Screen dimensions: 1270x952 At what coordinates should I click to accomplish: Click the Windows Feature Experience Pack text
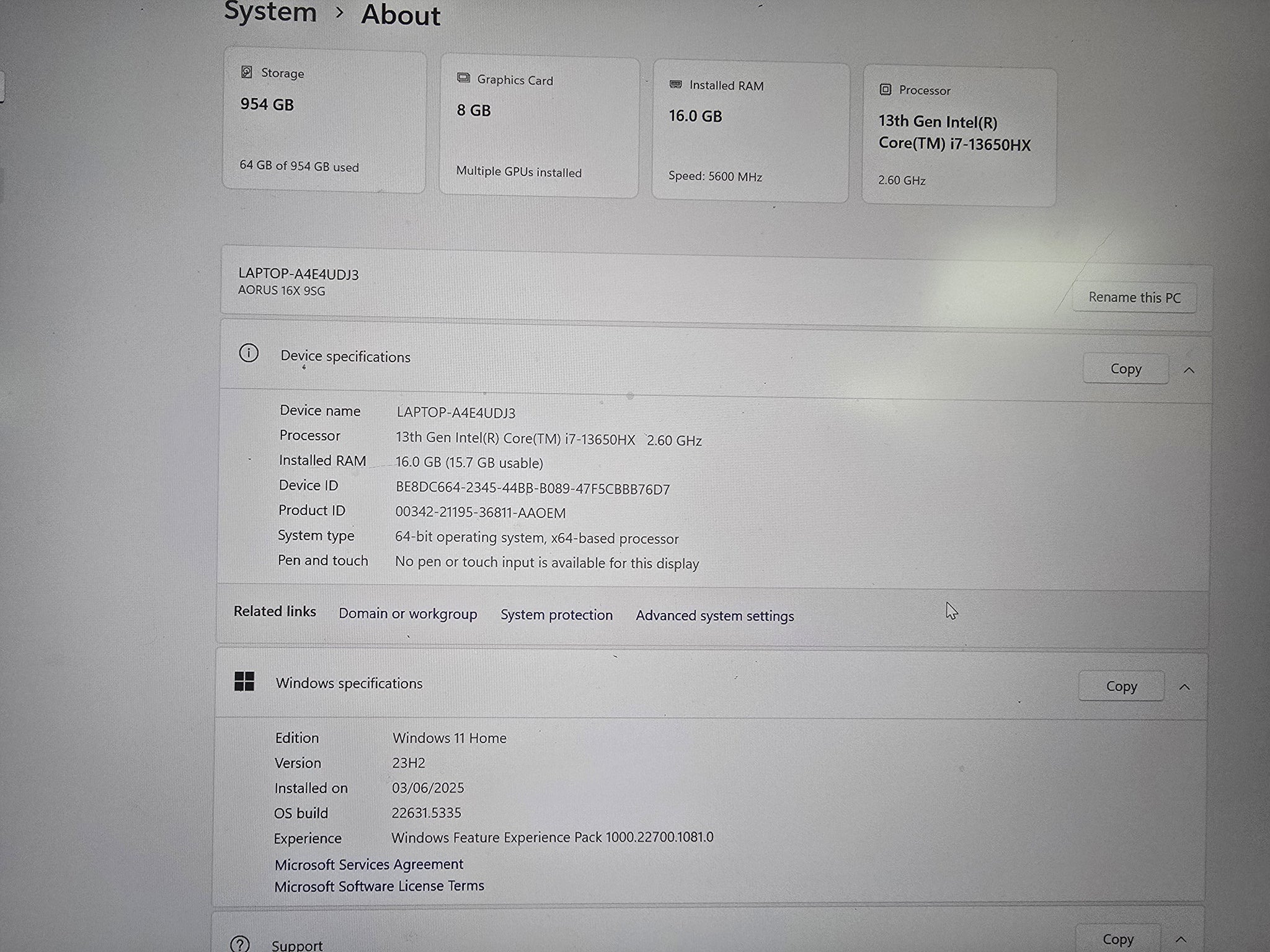(553, 837)
